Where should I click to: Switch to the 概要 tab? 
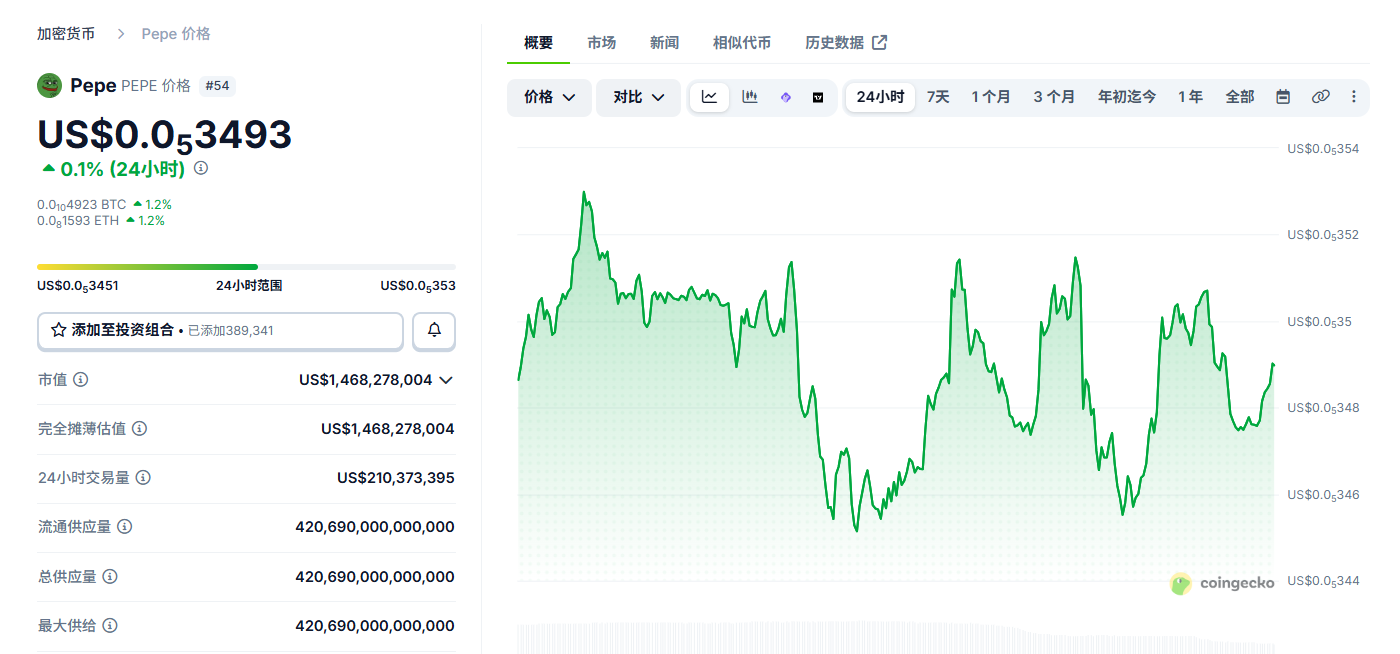click(x=538, y=42)
